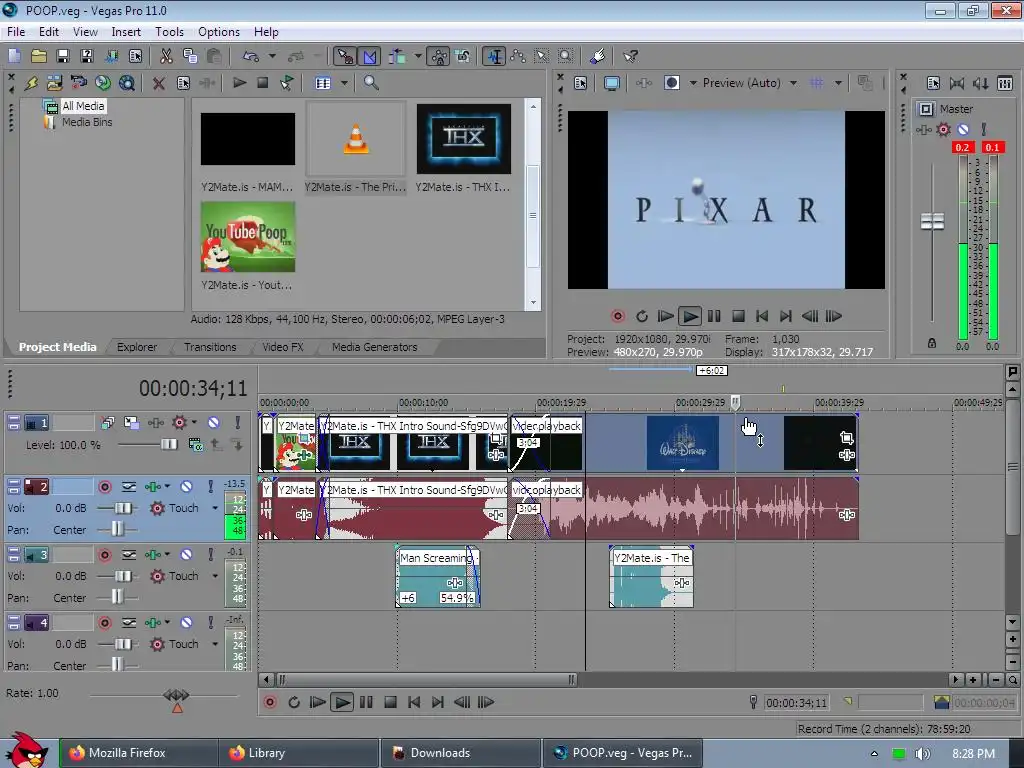Solo video track 1 exclamation icon

click(x=238, y=423)
